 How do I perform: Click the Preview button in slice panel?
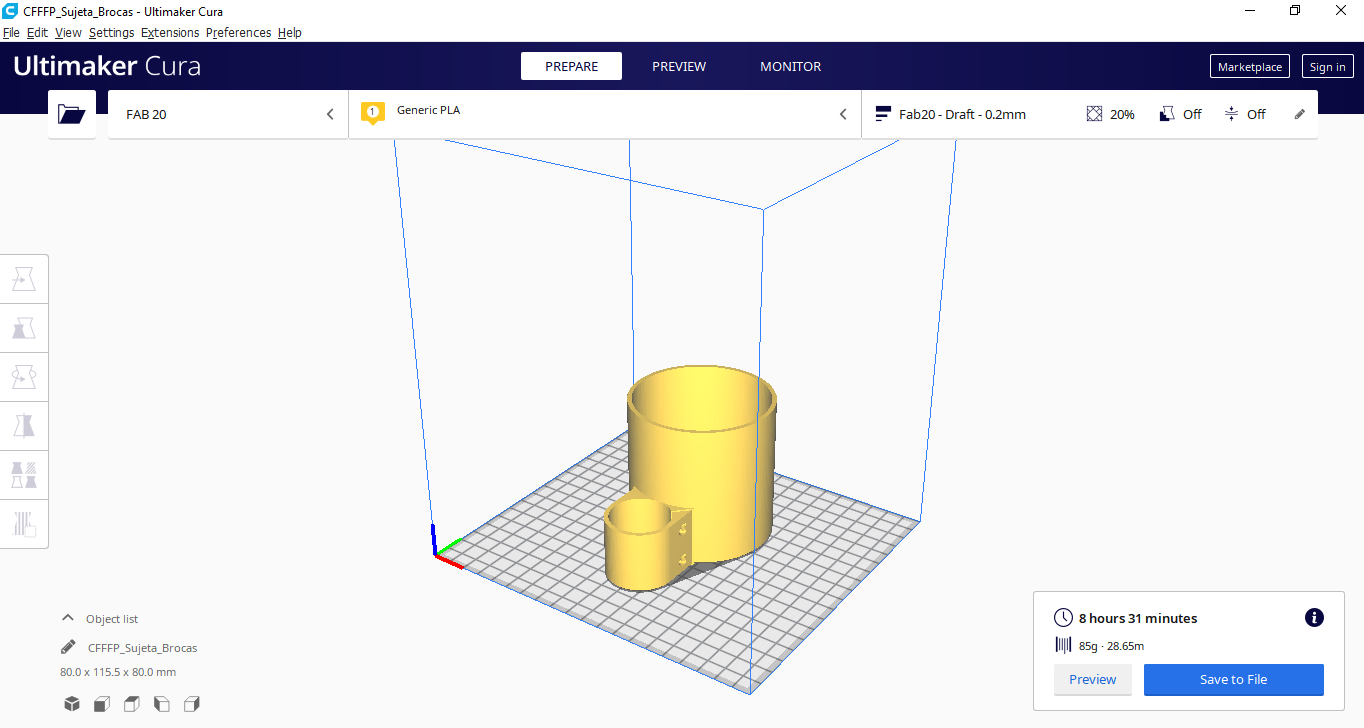1092,679
